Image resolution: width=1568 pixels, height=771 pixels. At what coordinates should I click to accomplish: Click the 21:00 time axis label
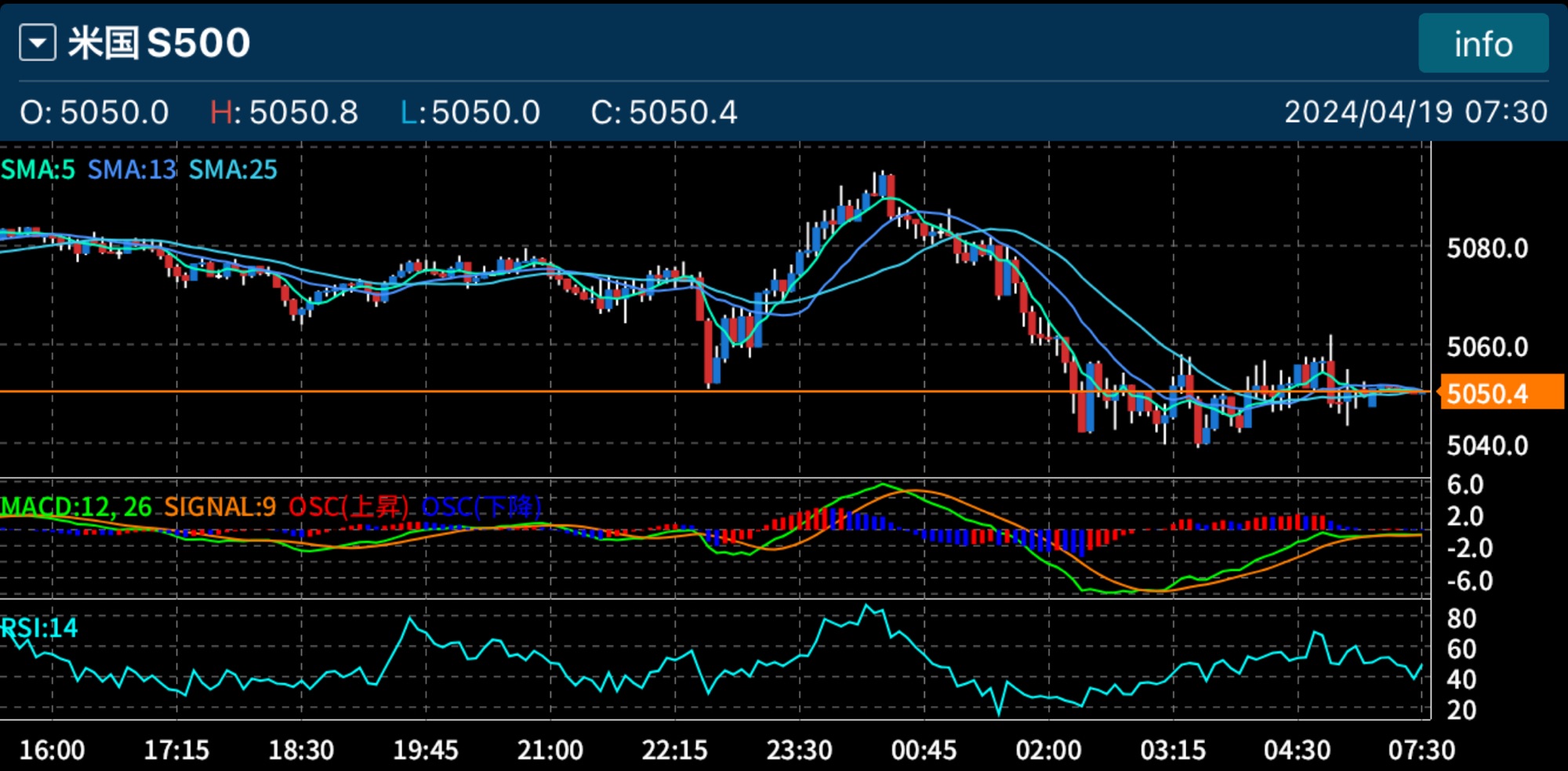(x=550, y=750)
